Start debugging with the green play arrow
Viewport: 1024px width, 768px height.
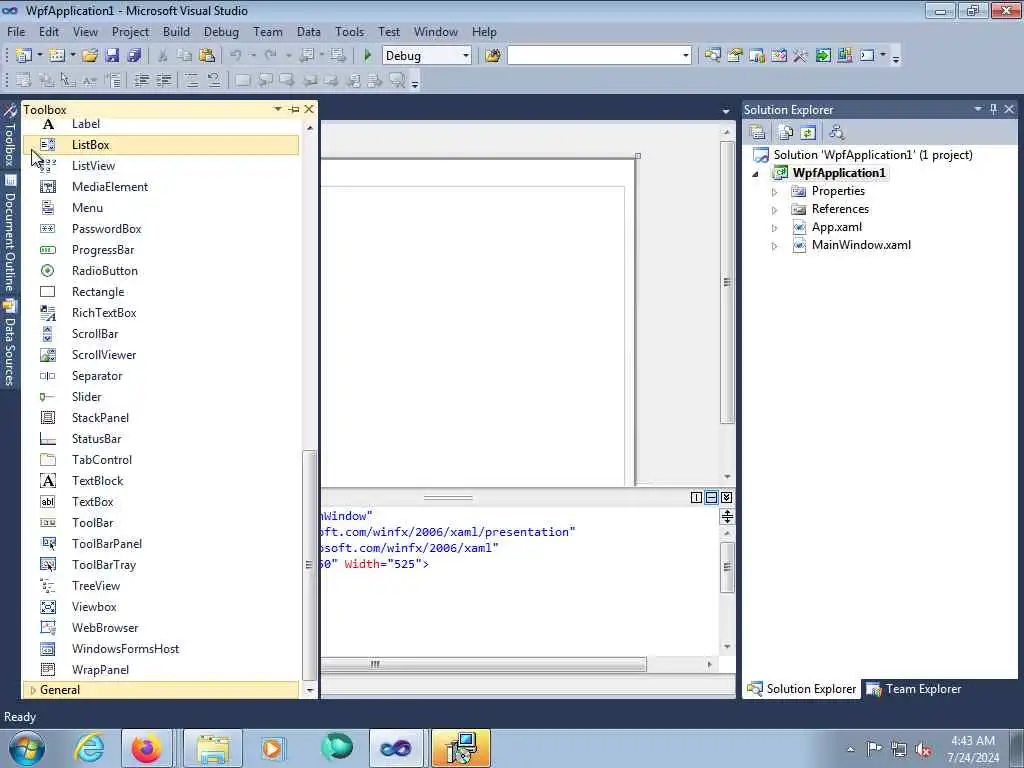(x=368, y=56)
